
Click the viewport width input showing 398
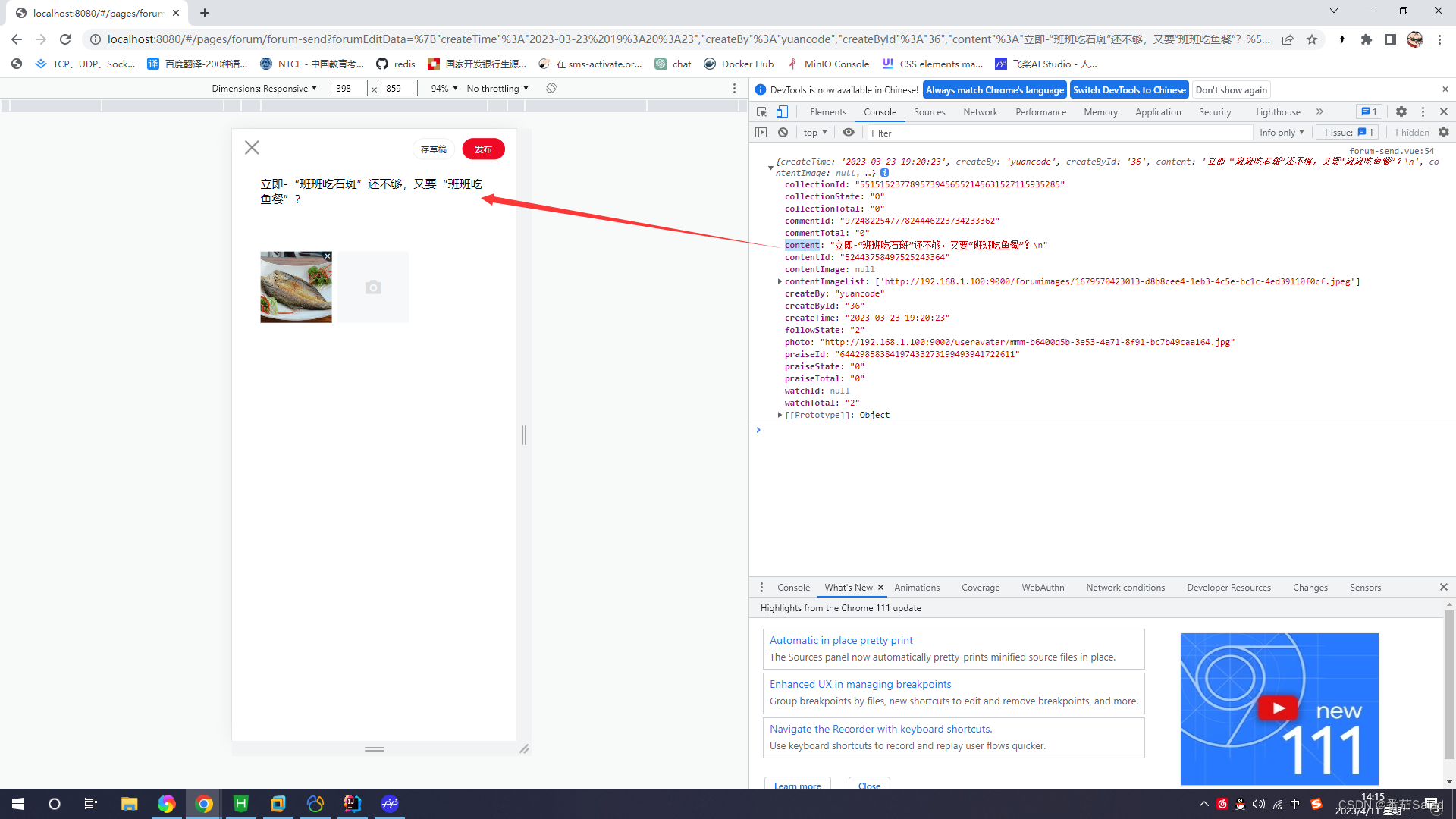click(x=349, y=88)
